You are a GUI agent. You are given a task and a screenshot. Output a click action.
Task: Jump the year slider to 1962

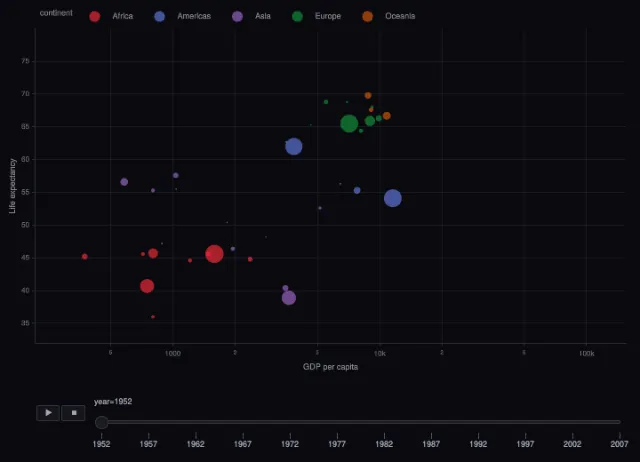(196, 444)
